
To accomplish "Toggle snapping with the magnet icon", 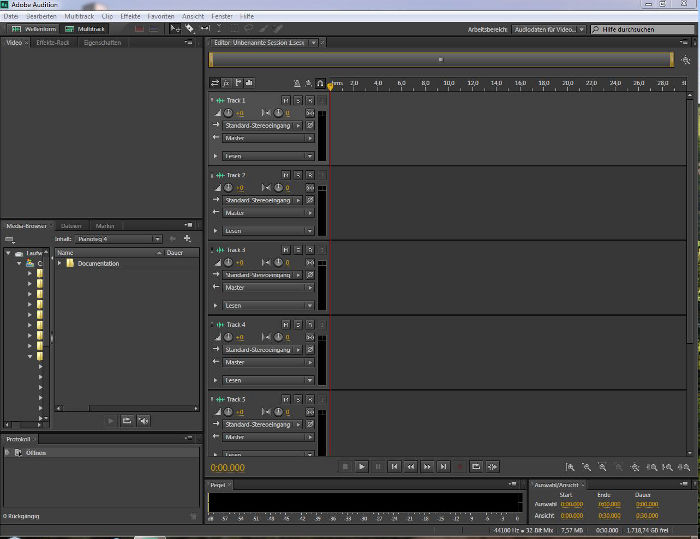I will pos(320,84).
